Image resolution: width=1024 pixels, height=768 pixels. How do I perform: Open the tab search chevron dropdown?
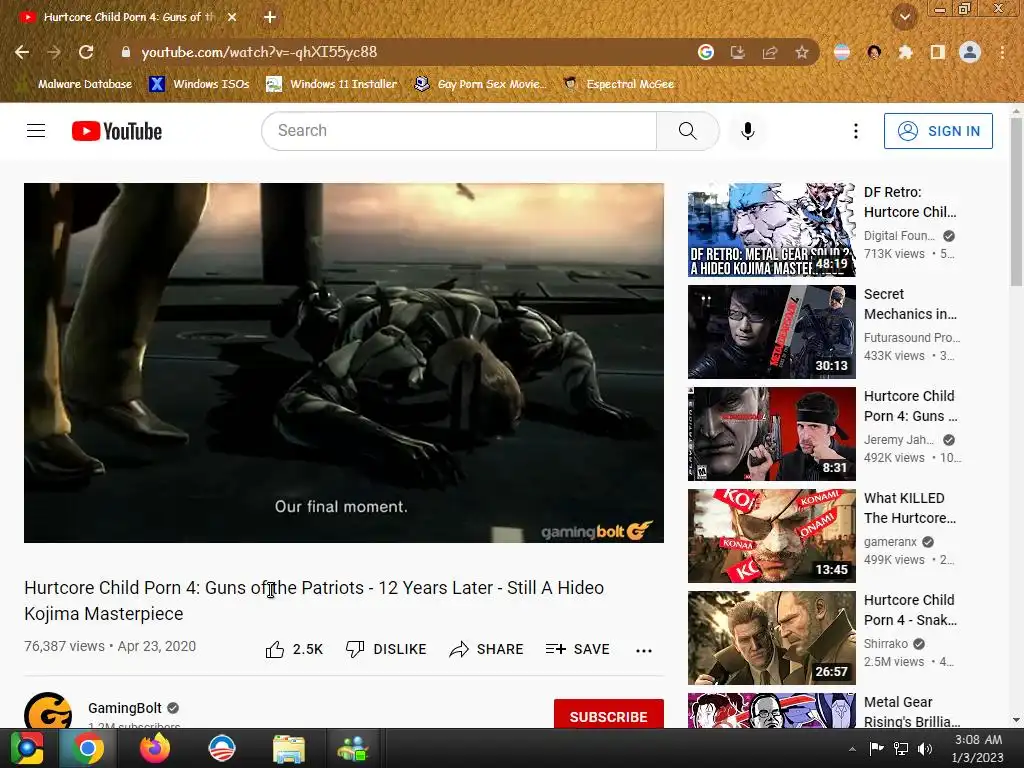tap(904, 17)
